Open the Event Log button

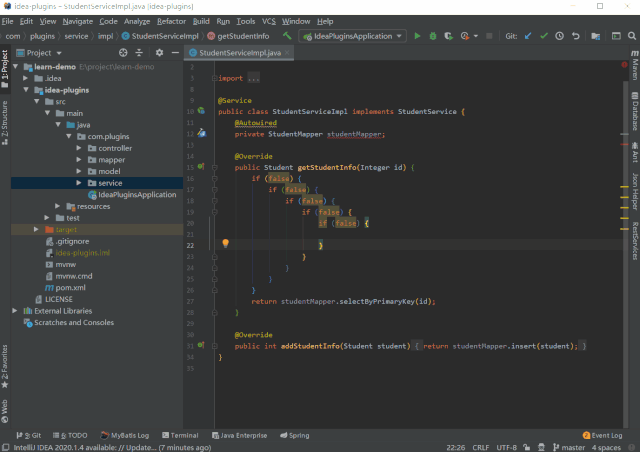(601, 436)
